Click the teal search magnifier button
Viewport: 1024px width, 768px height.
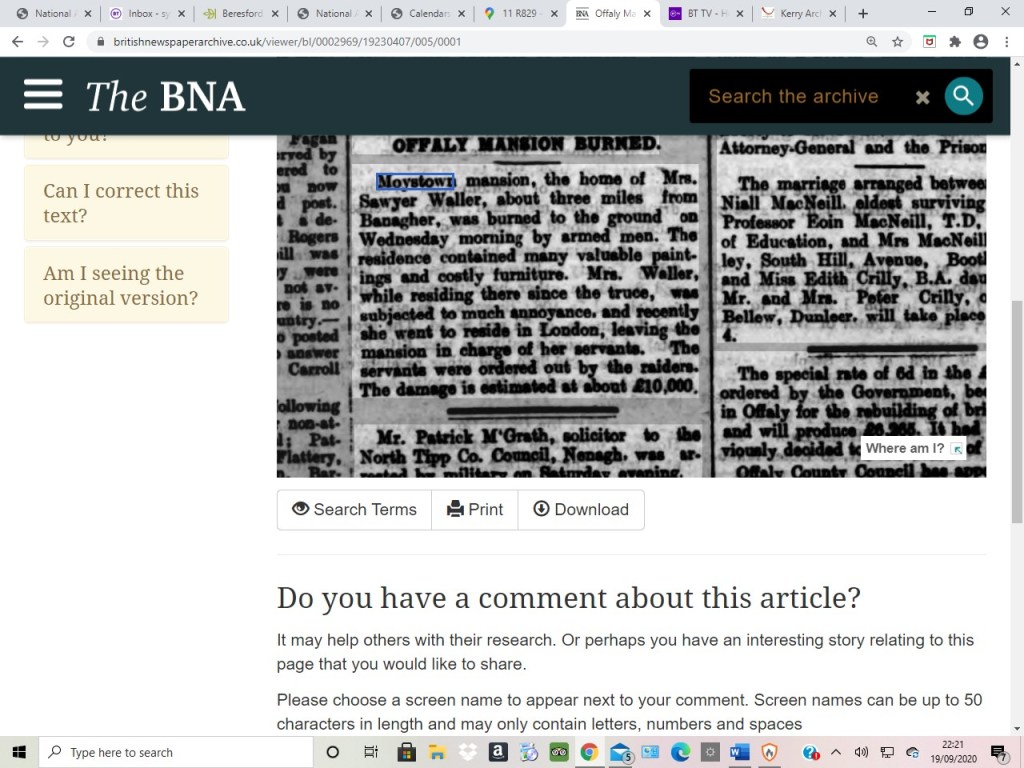(x=963, y=96)
